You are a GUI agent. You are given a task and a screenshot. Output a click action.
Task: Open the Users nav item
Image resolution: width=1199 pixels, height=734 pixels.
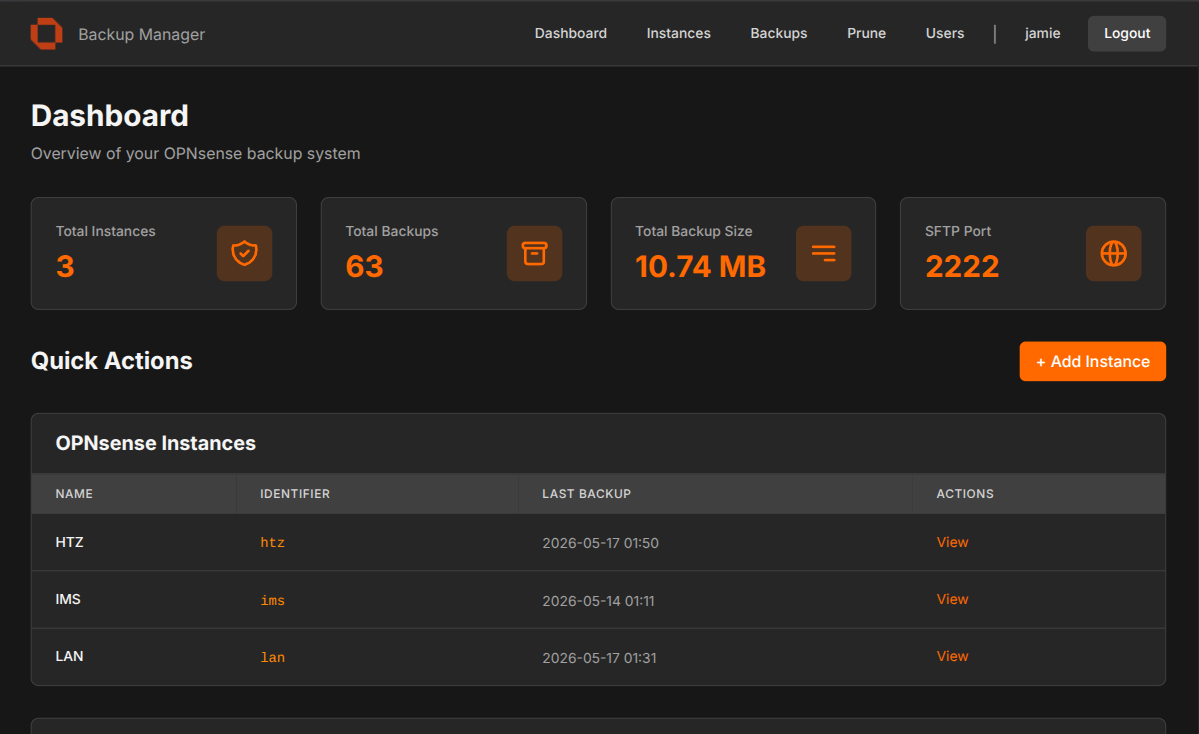pyautogui.click(x=944, y=34)
